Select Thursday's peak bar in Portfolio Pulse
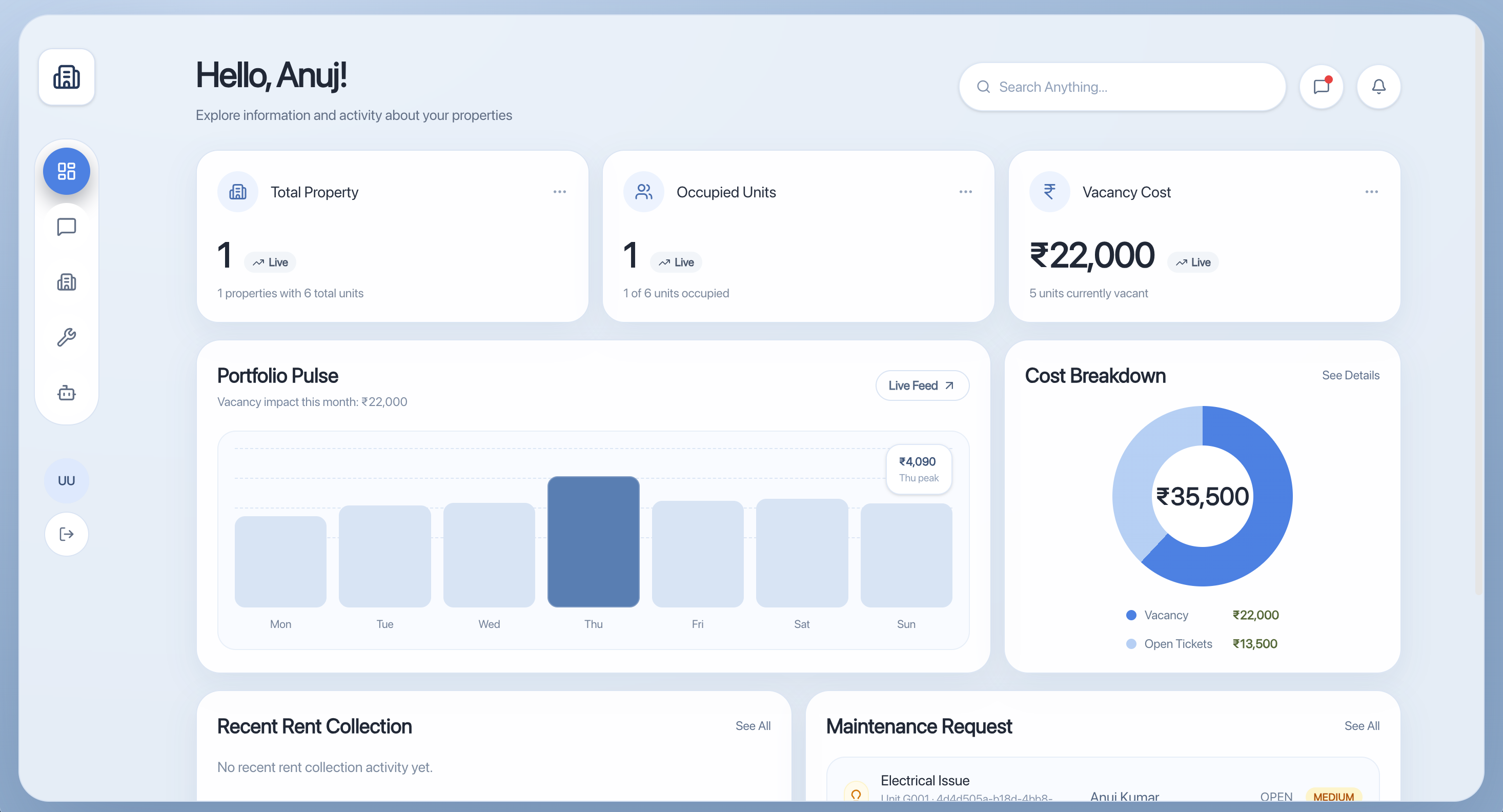This screenshot has width=1503, height=812. coord(593,541)
